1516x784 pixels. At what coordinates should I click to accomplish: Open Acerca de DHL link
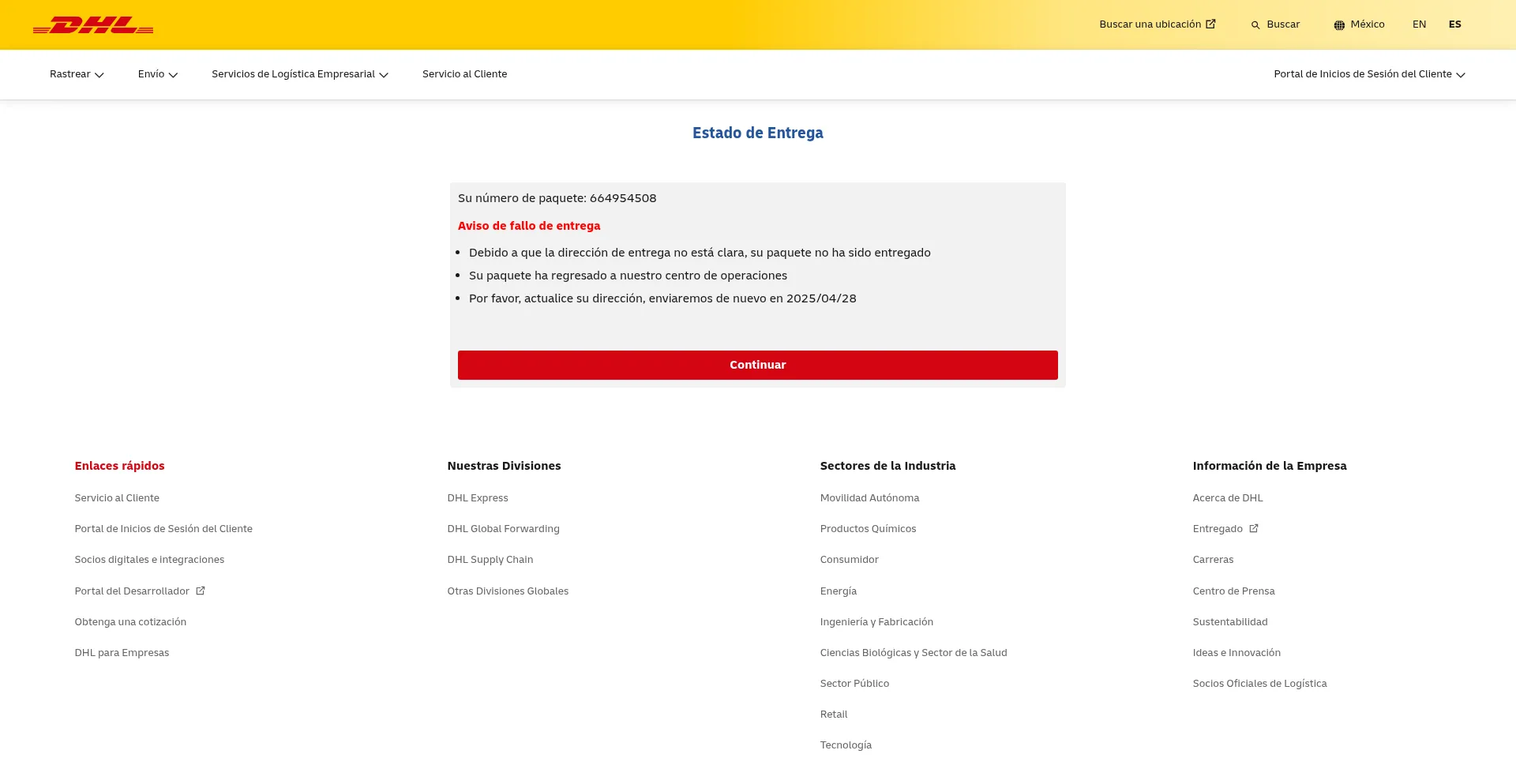pyautogui.click(x=1228, y=497)
